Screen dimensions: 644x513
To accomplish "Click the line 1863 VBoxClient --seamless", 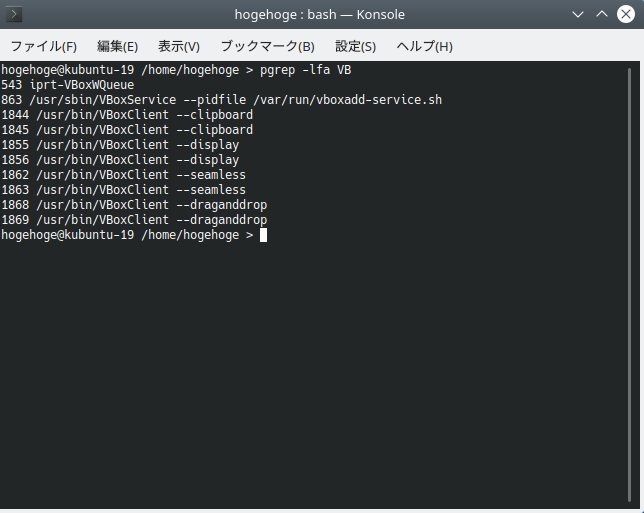I will 124,190.
